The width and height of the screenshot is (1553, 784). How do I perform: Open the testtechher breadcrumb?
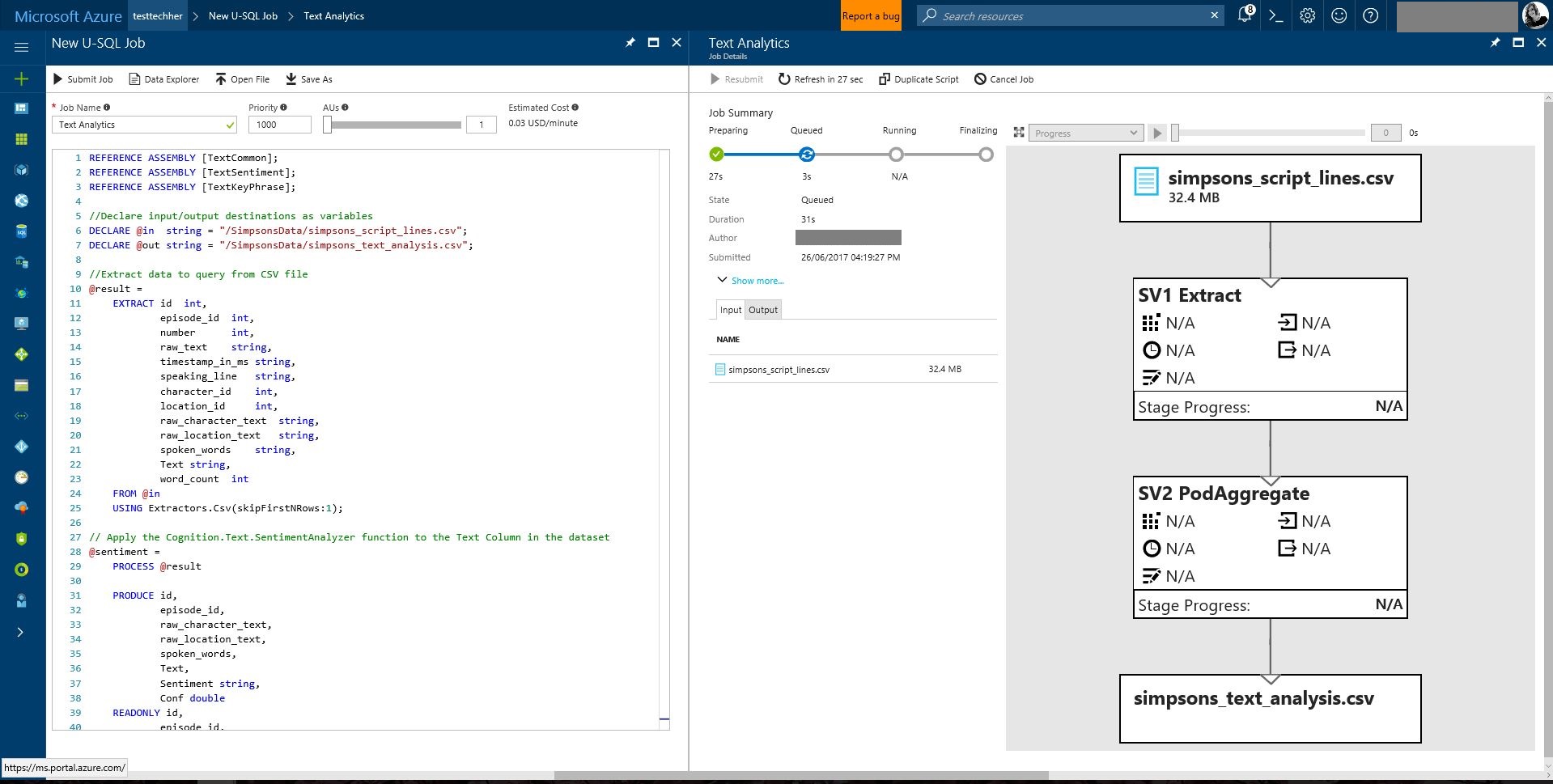tap(158, 15)
